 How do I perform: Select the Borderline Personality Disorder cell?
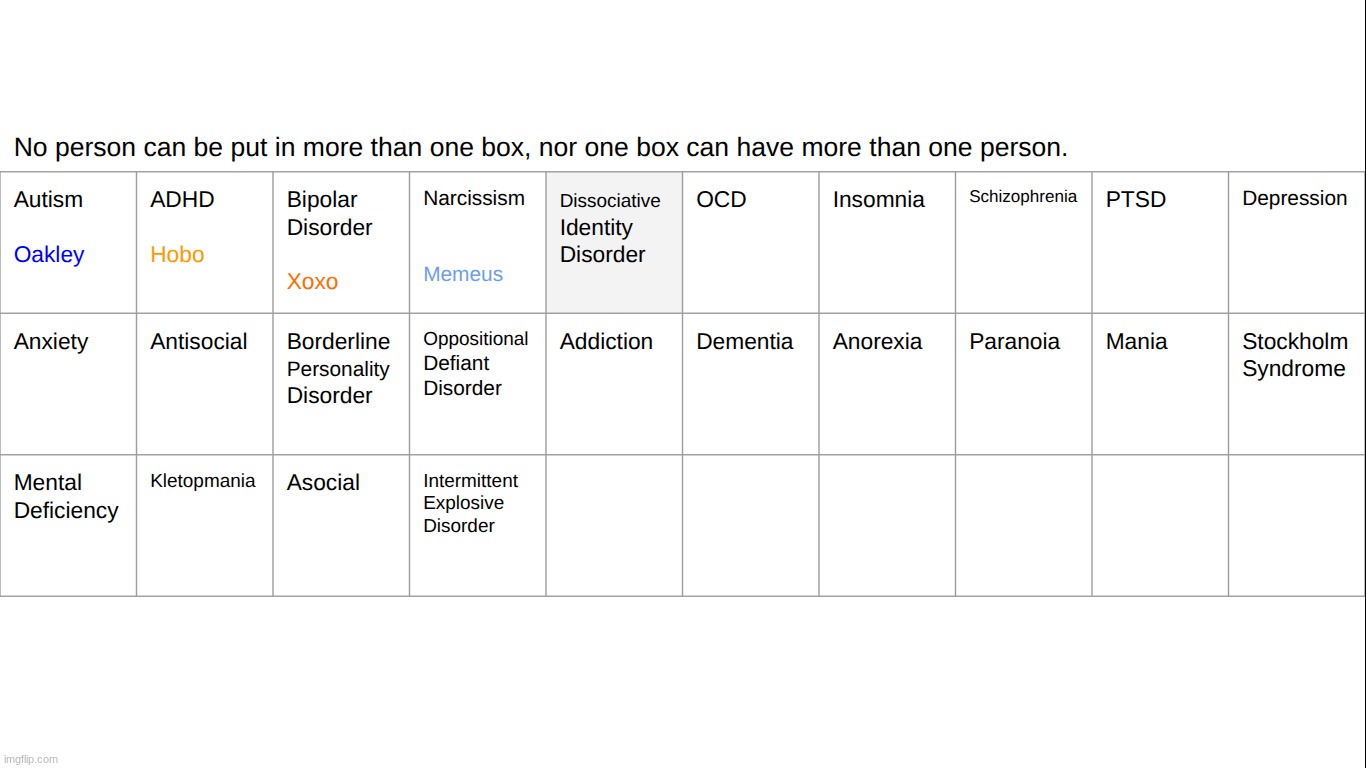point(341,384)
